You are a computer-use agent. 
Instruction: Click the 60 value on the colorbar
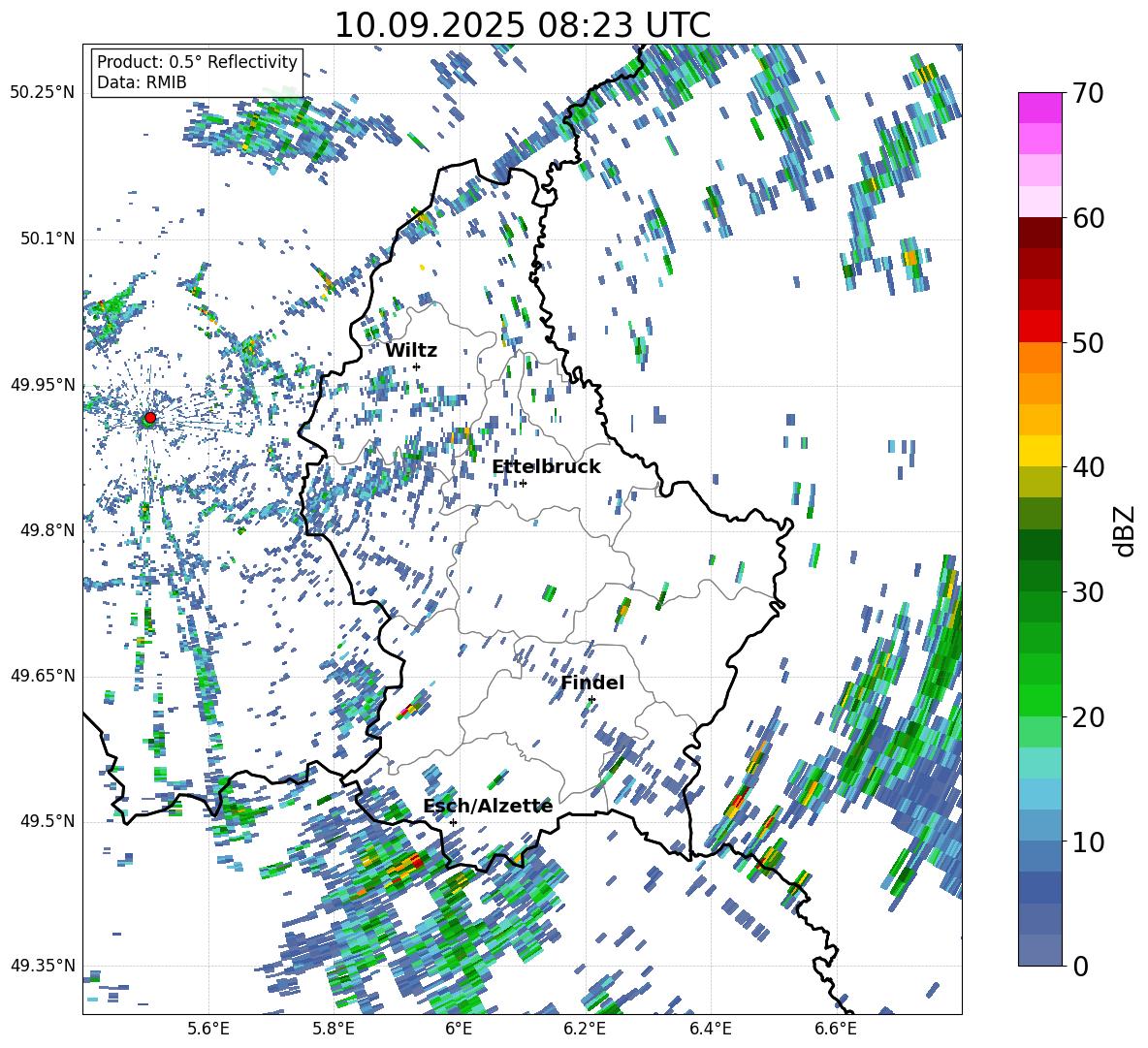pyautogui.click(x=1088, y=218)
